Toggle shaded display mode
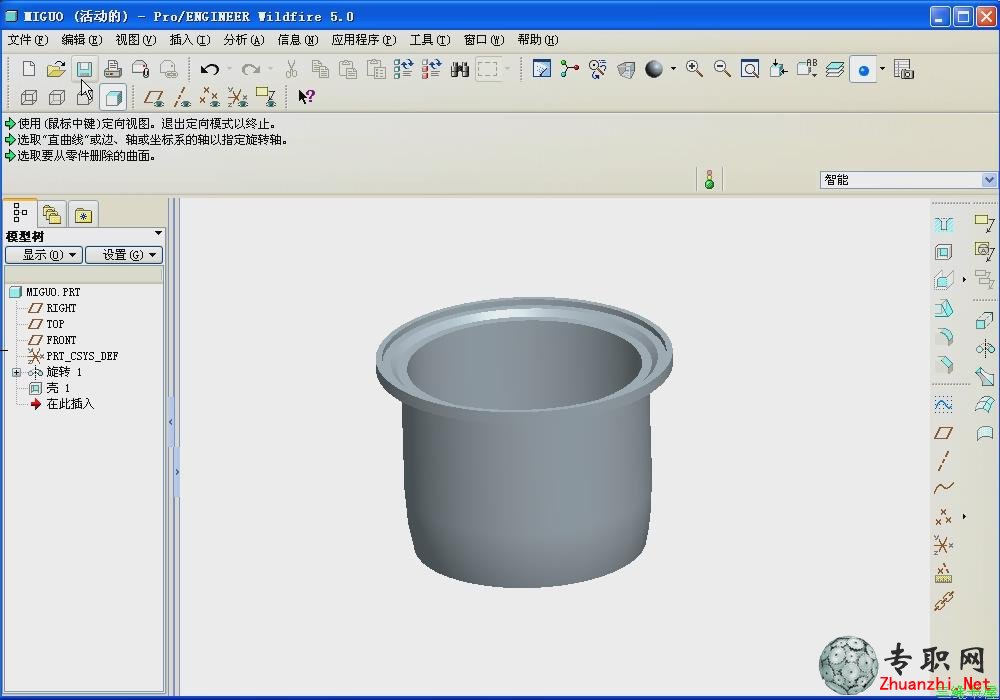Viewport: 1000px width, 700px height. click(x=114, y=98)
